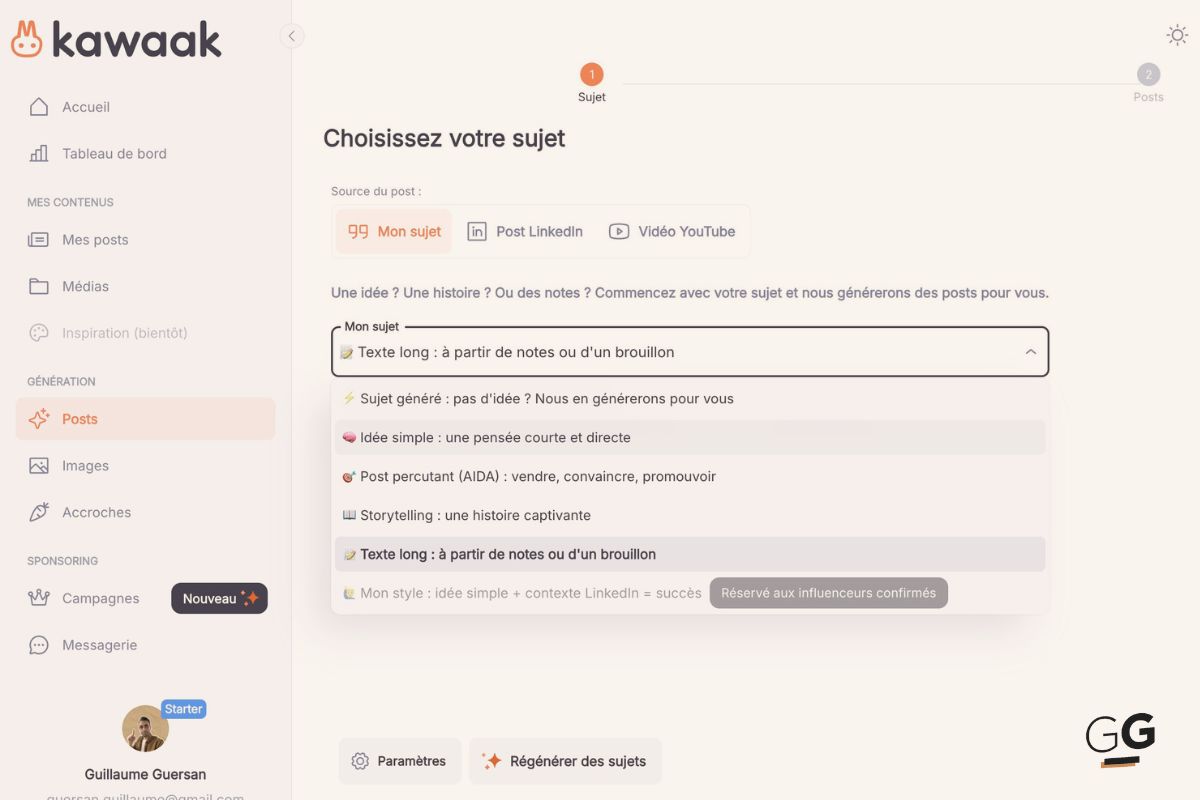The width and height of the screenshot is (1200, 800).
Task: Click the Tableau de bord chart icon
Action: click(38, 153)
